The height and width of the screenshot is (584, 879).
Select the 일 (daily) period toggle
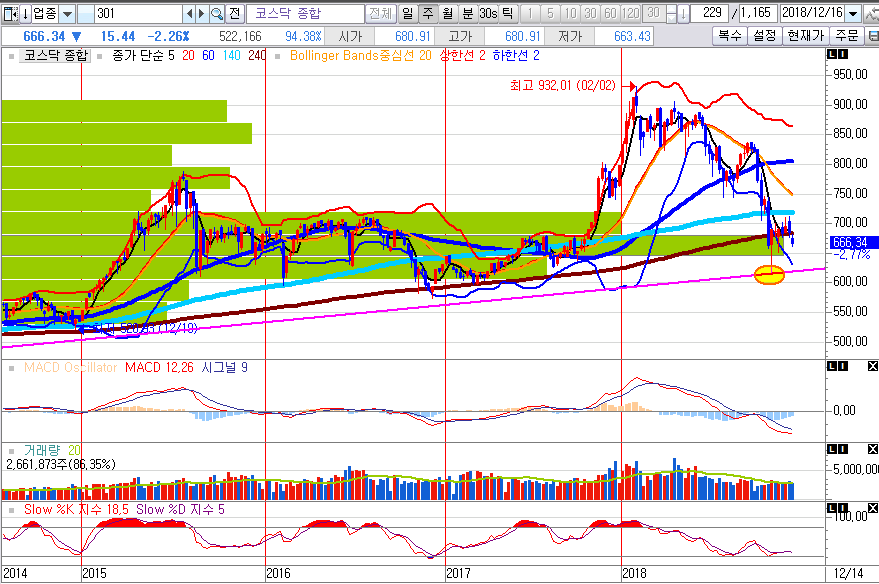point(408,14)
